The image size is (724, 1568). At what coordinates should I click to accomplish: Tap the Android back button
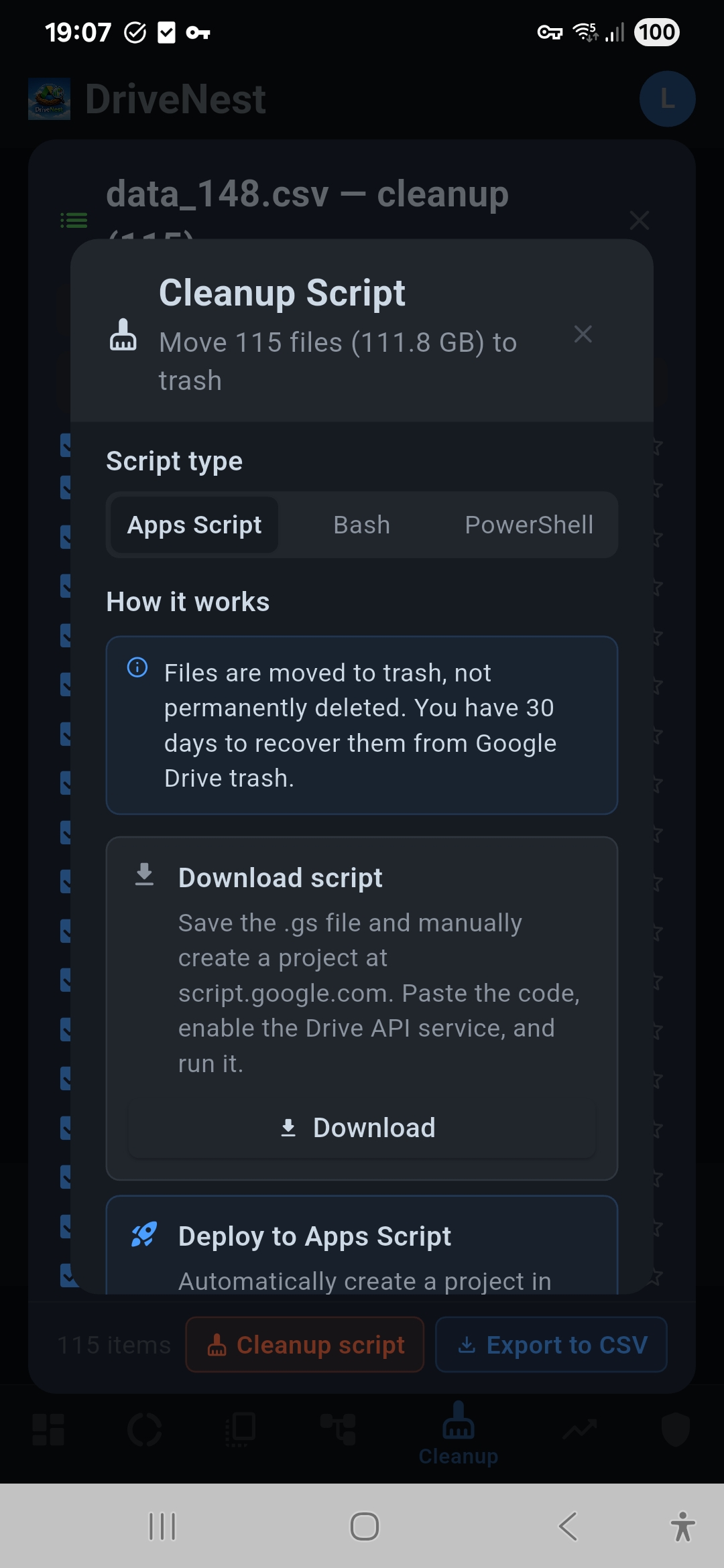[568, 1526]
